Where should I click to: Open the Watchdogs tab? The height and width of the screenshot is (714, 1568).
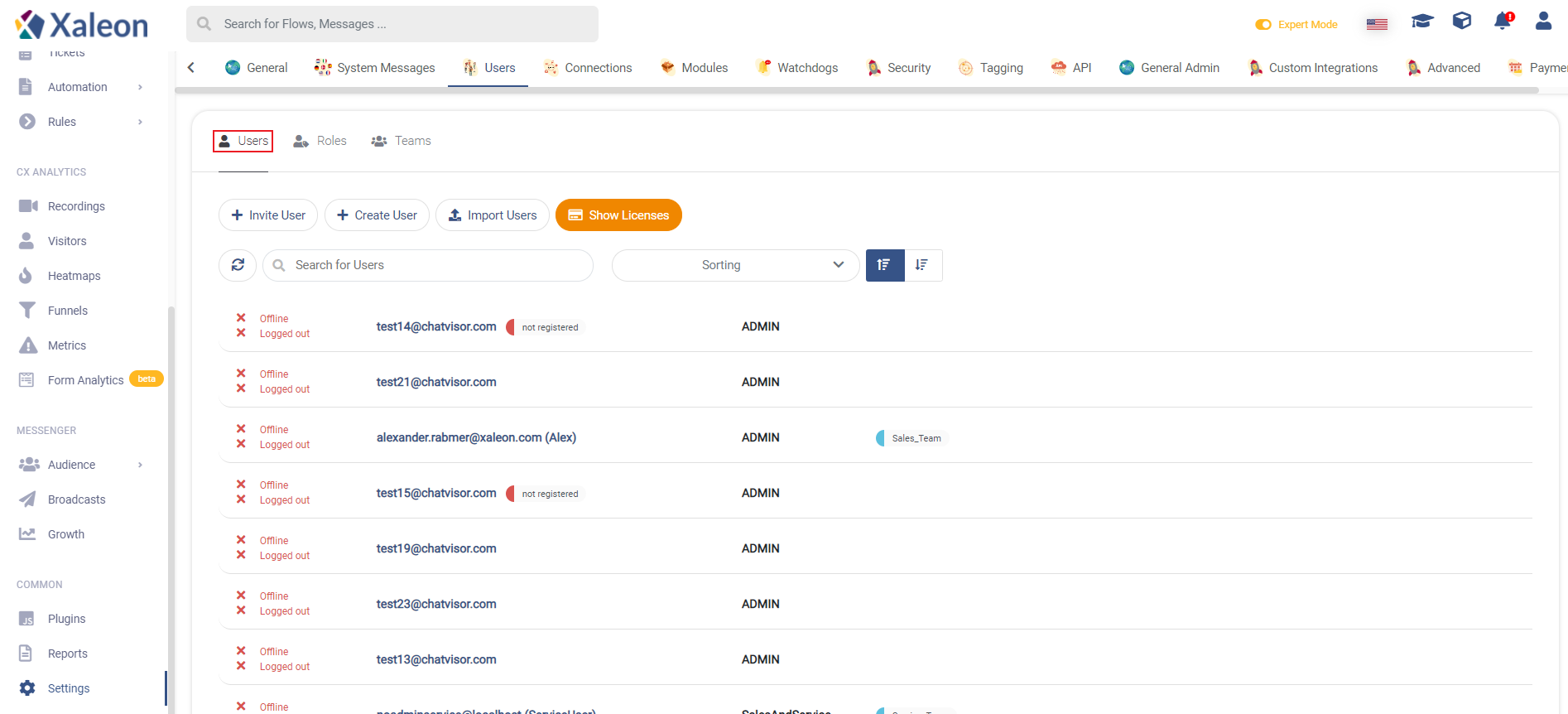click(x=797, y=68)
